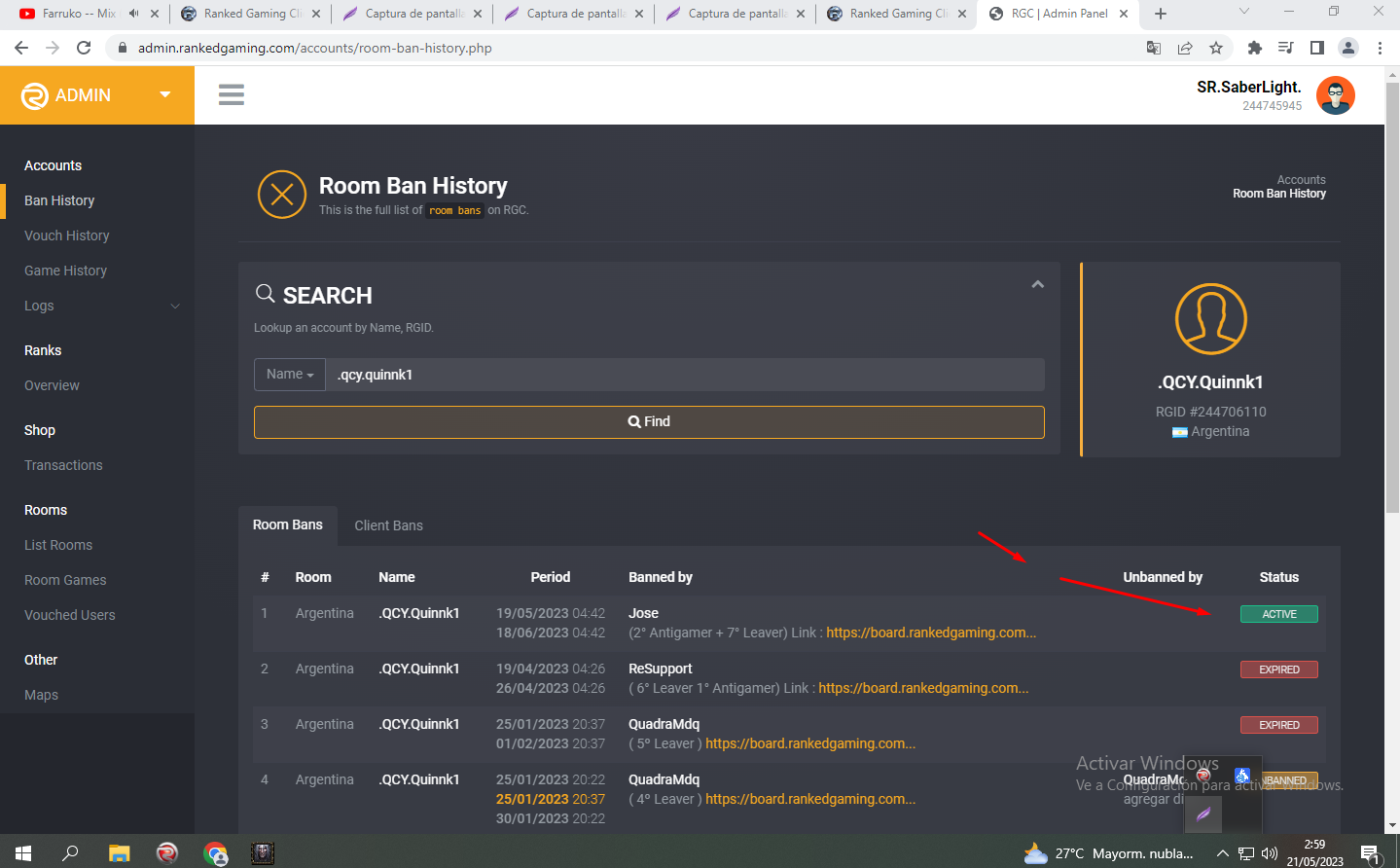Image resolution: width=1400 pixels, height=868 pixels.
Task: Open Vouched Users in sidebar
Action: [70, 615]
